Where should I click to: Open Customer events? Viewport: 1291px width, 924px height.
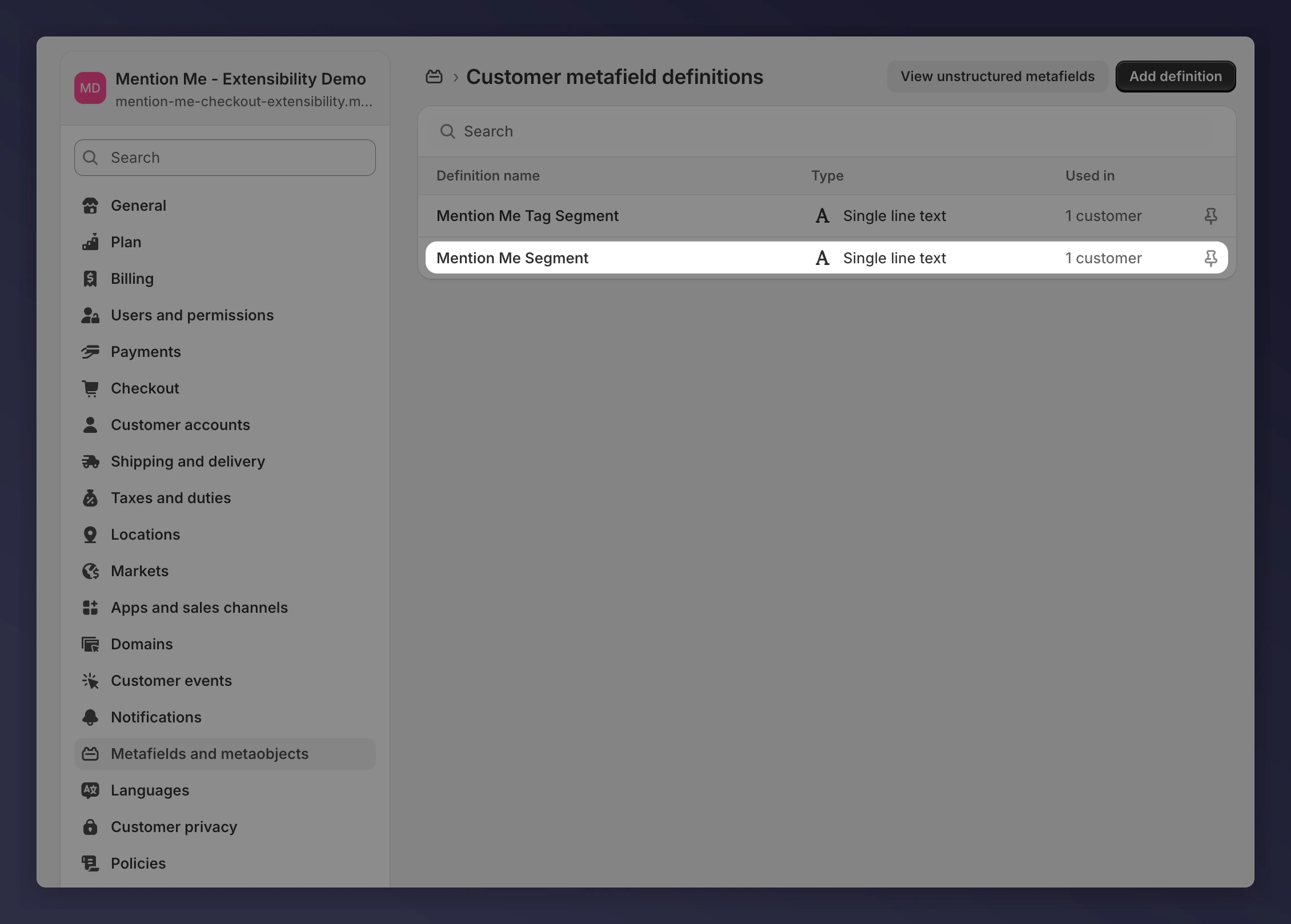[225, 681]
